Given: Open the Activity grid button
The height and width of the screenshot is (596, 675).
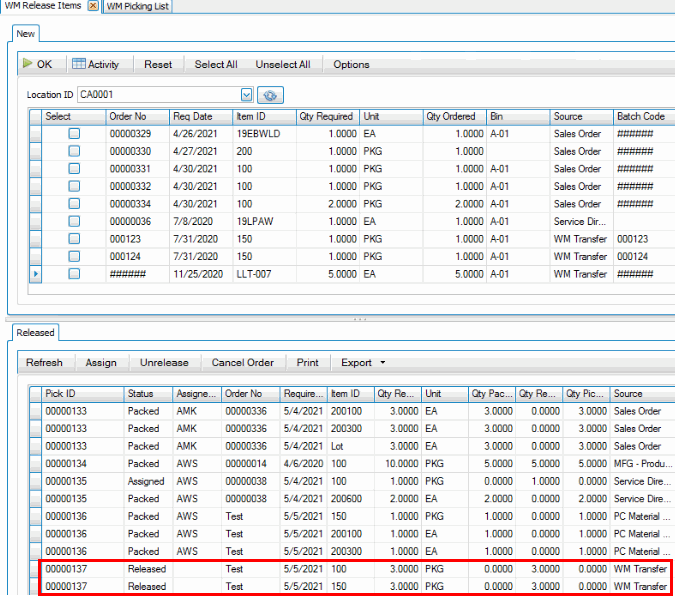Looking at the screenshot, I should (96, 64).
